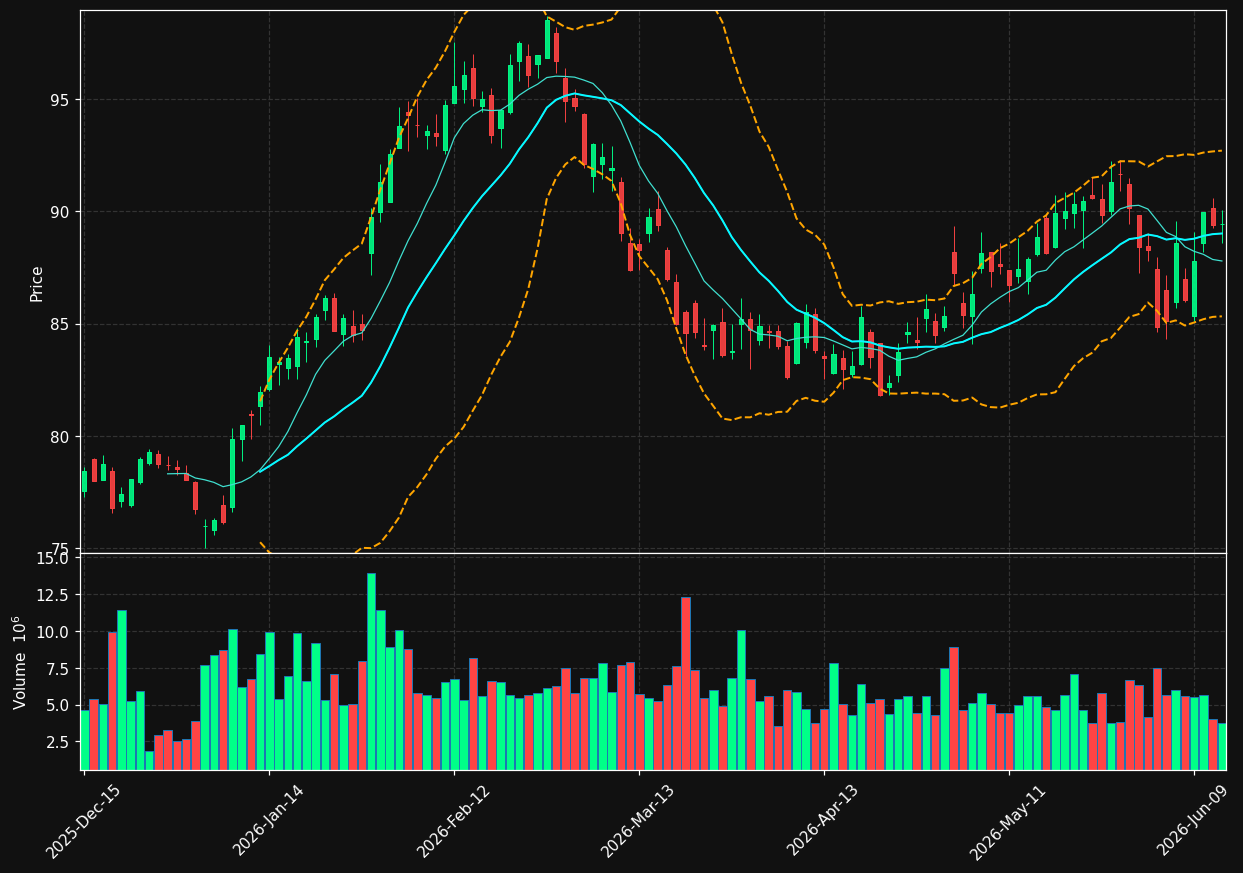Click the 95 price tick label
The height and width of the screenshot is (873, 1243).
[61, 100]
